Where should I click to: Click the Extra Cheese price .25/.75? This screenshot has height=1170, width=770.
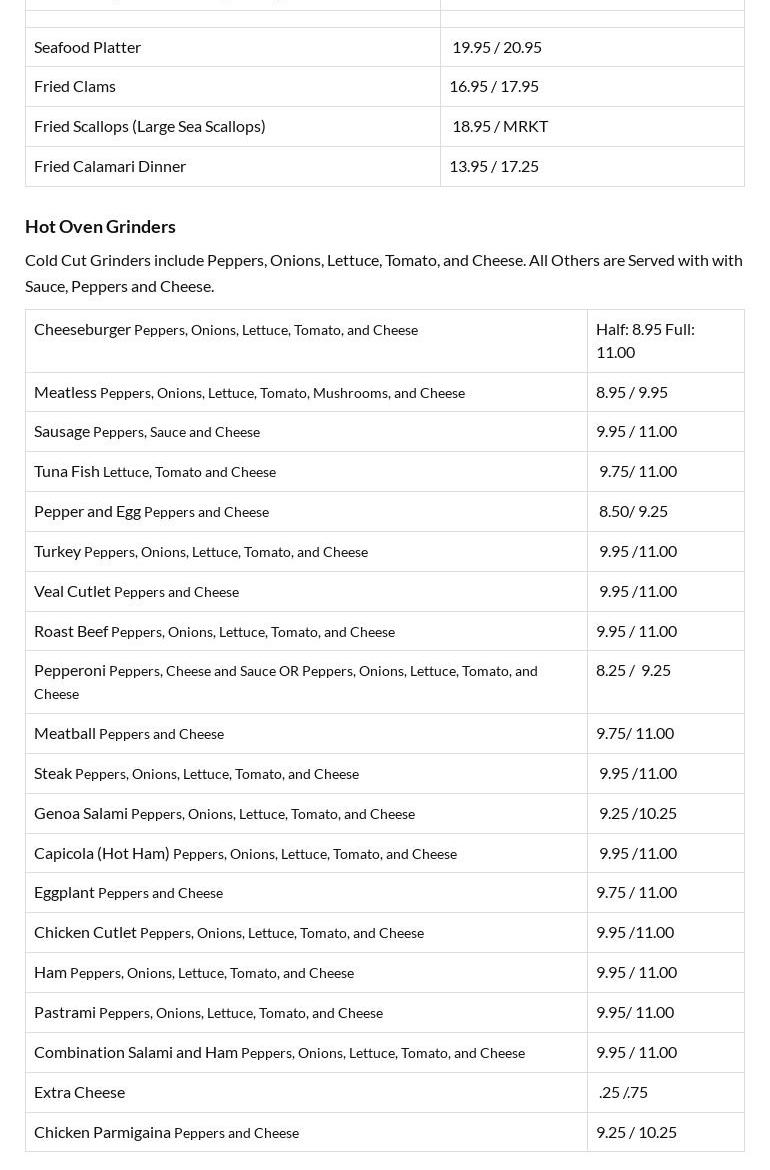623,1092
